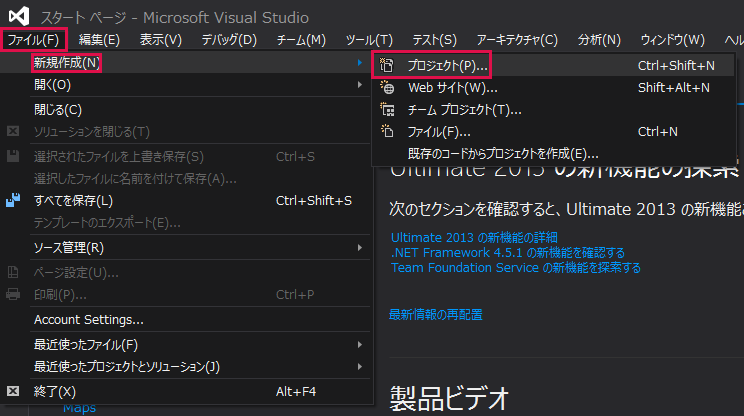Viewport: 744px width, 416px height.
Task: Expand the 最近使ったファイル(F) submenu arrow
Action: pyautogui.click(x=360, y=344)
